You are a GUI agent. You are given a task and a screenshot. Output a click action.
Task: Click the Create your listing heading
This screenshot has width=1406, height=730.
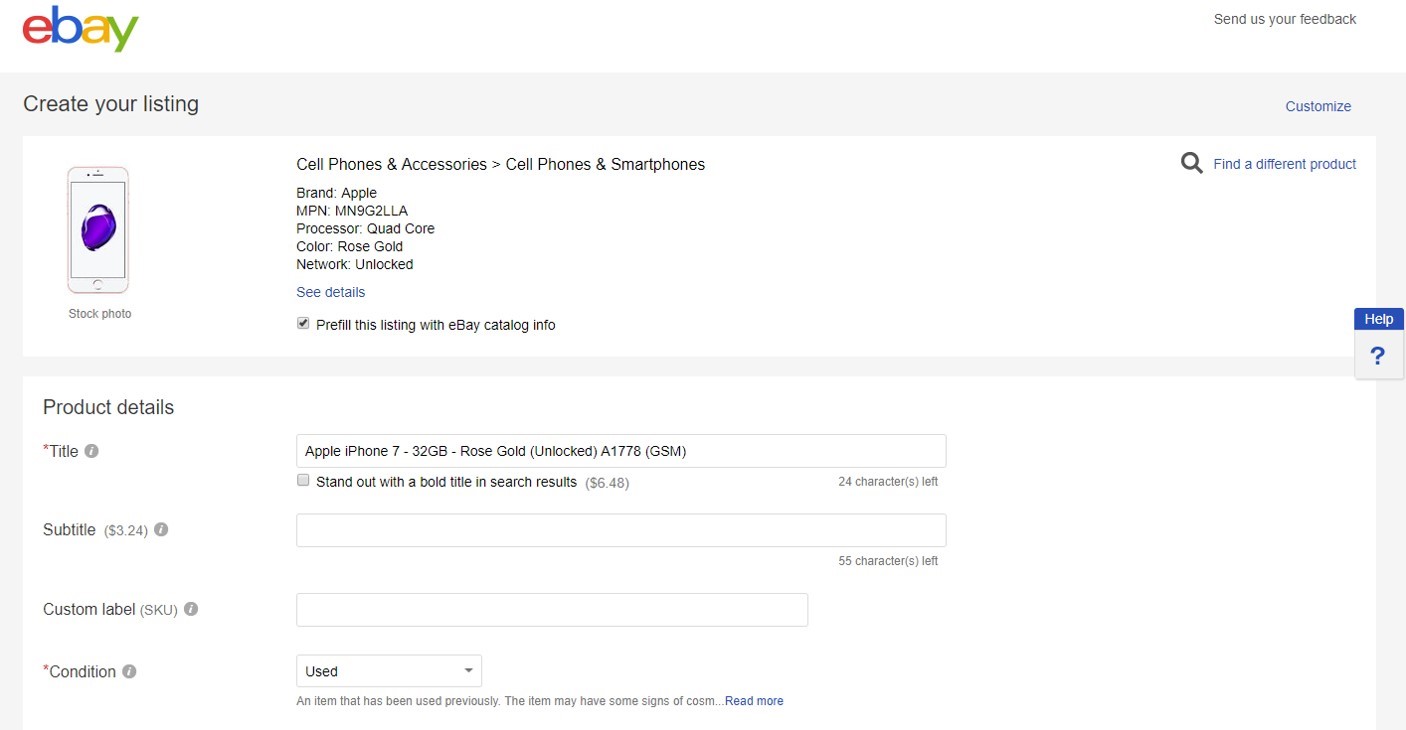click(111, 104)
